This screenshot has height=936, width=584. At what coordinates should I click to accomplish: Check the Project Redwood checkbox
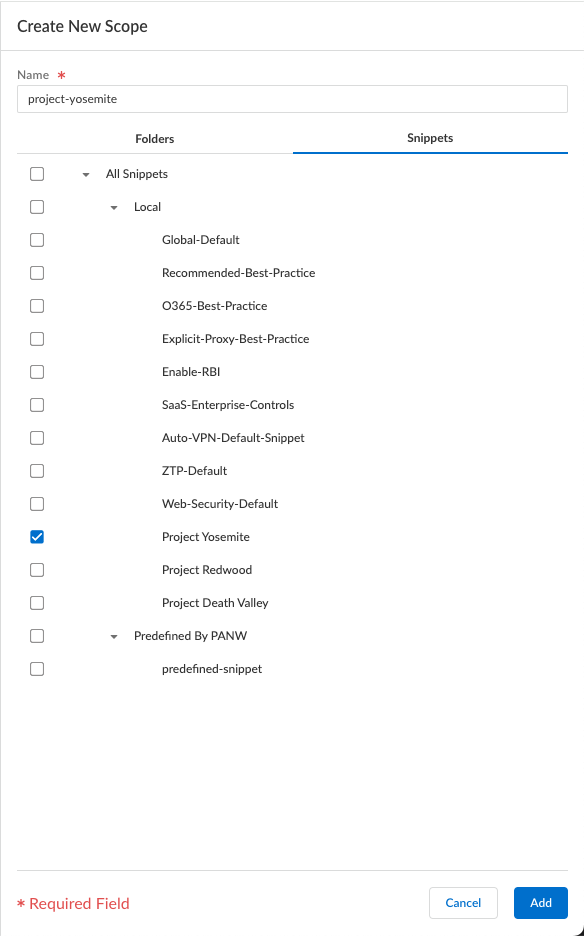[x=37, y=569]
